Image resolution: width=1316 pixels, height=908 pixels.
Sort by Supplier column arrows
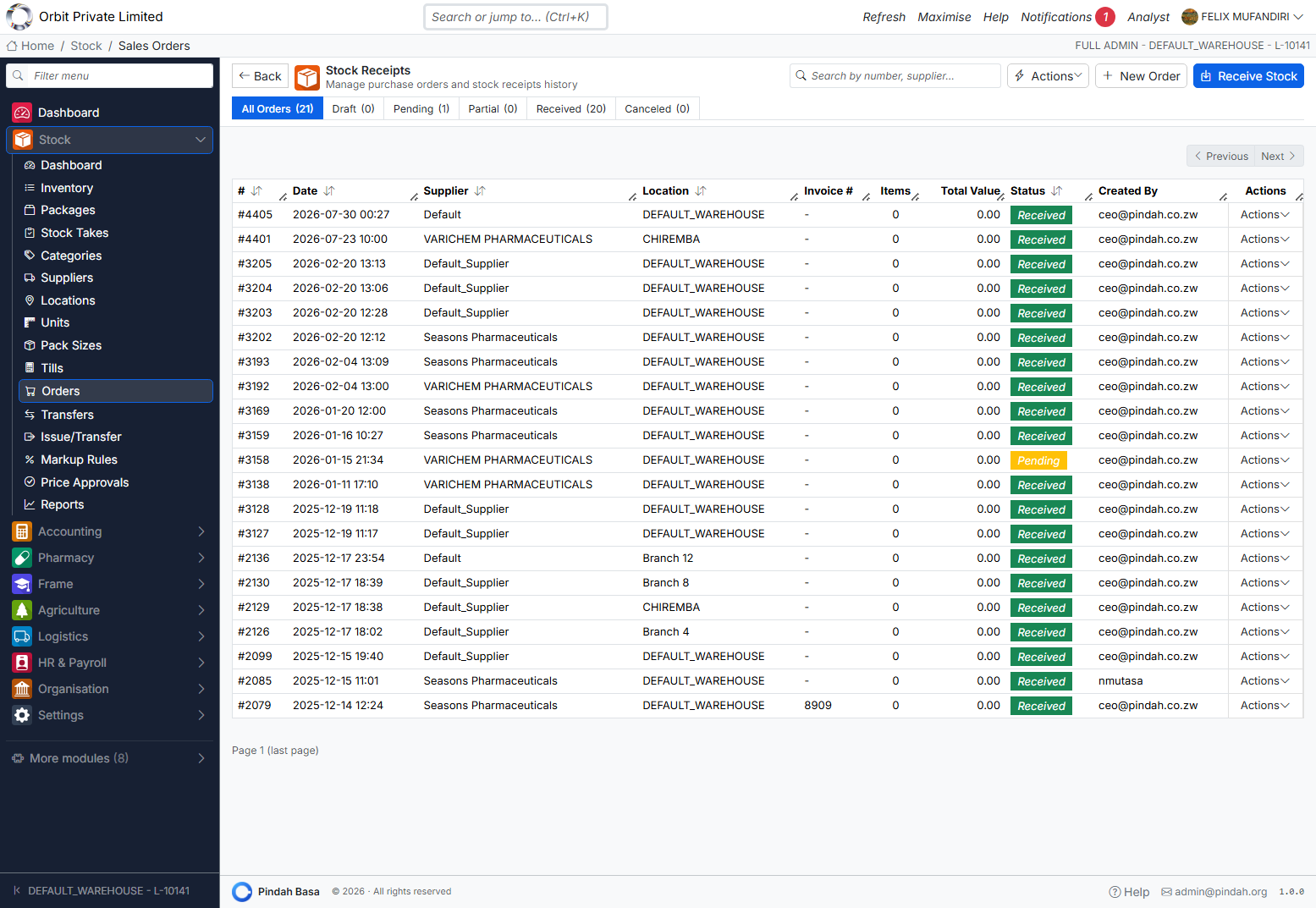pos(480,191)
